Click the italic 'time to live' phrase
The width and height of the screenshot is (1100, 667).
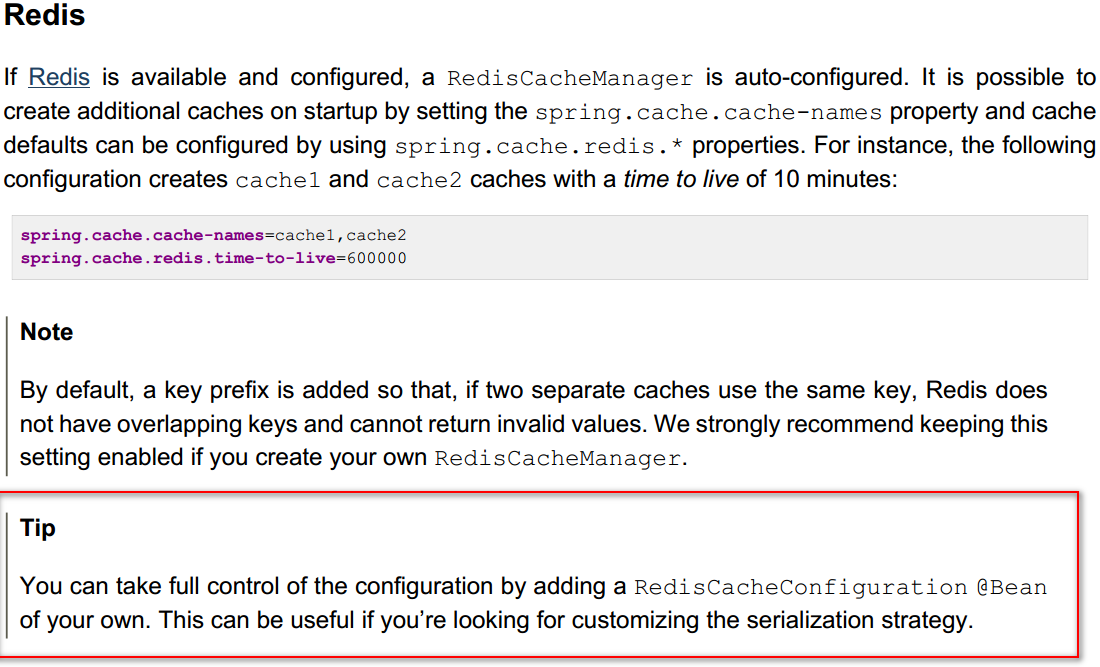pyautogui.click(x=680, y=181)
